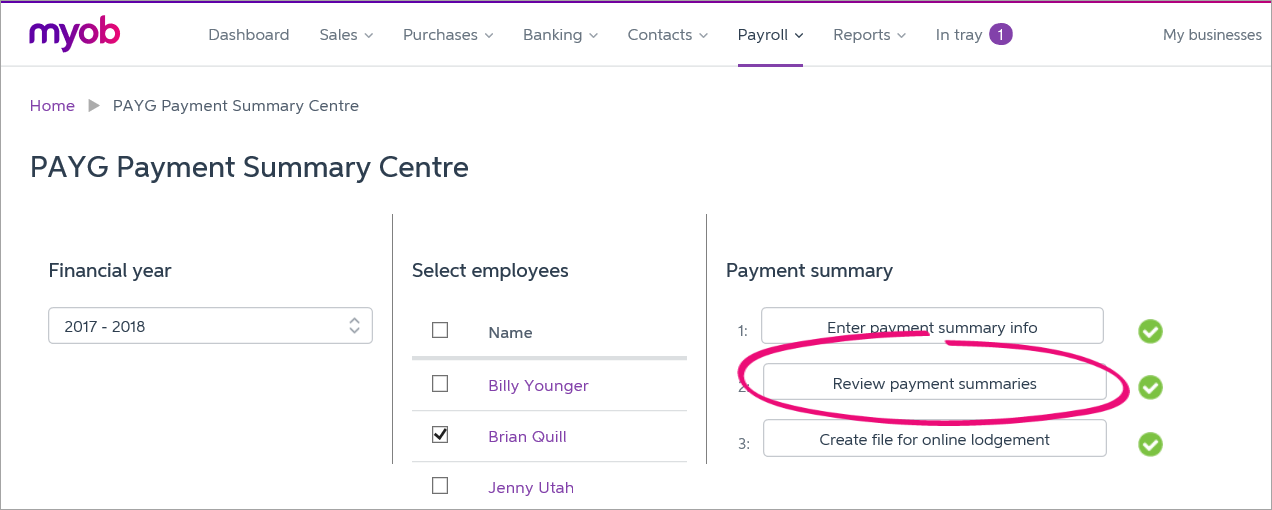This screenshot has height=510, width=1272.
Task: Open the Financial year dropdown
Action: pos(210,326)
